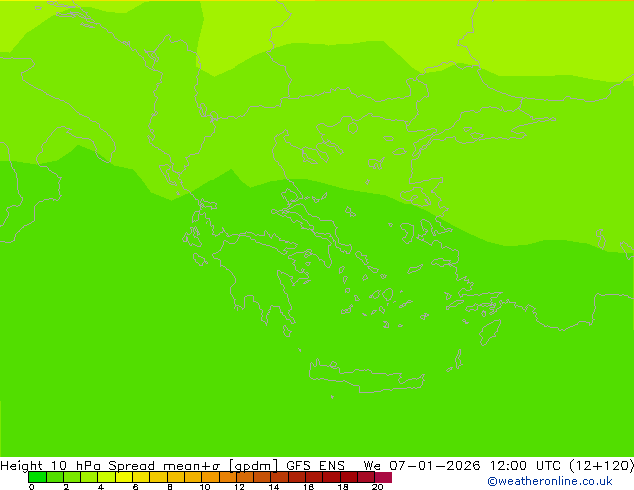Click legend scale number 16
Screen dimensions: 634x490
(x=309, y=487)
